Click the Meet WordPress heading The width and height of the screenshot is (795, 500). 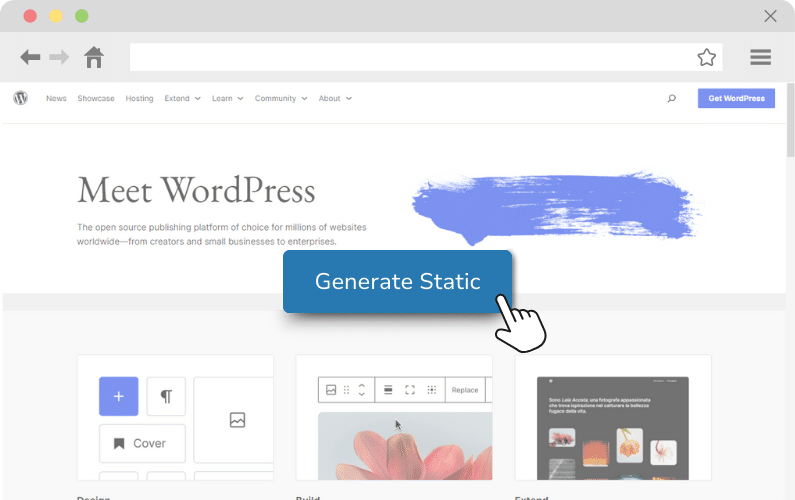click(x=196, y=191)
